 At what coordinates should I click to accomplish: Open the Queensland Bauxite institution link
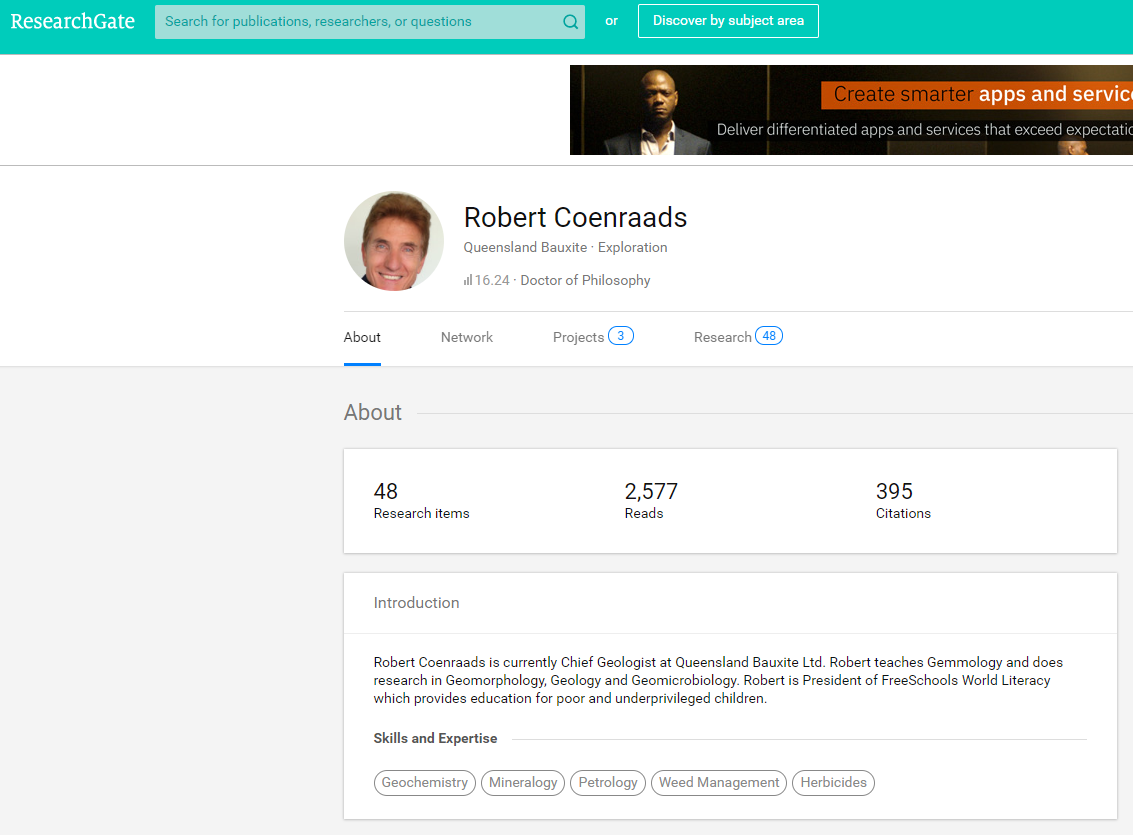click(x=525, y=247)
